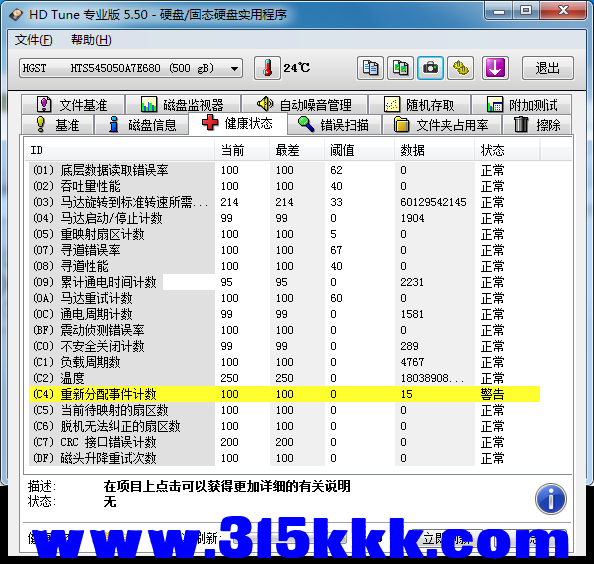Image resolution: width=594 pixels, height=564 pixels.
Task: Open the 文件(F) menu
Action: click(34, 40)
